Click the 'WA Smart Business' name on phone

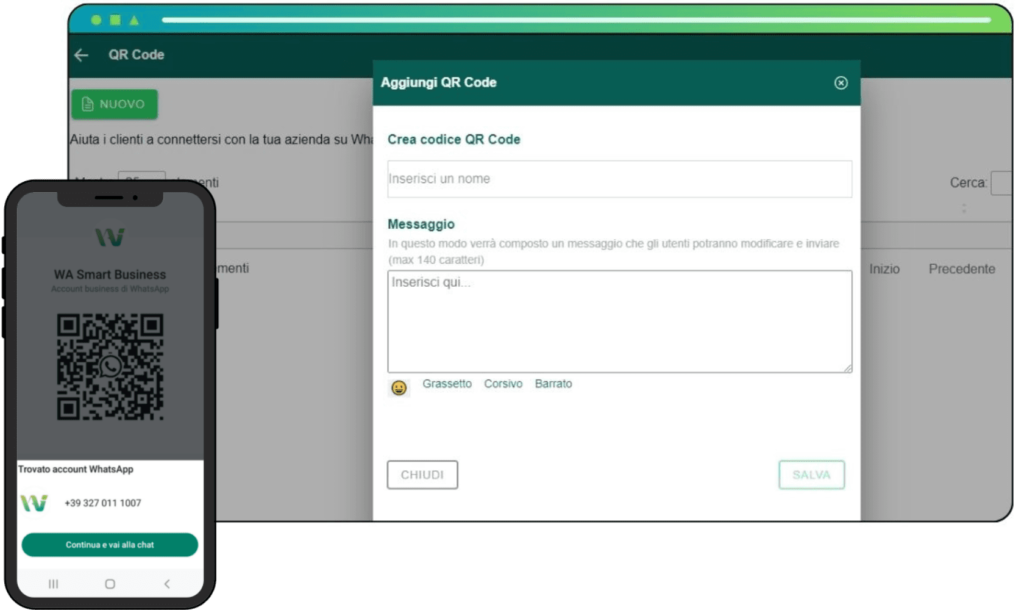[x=110, y=275]
